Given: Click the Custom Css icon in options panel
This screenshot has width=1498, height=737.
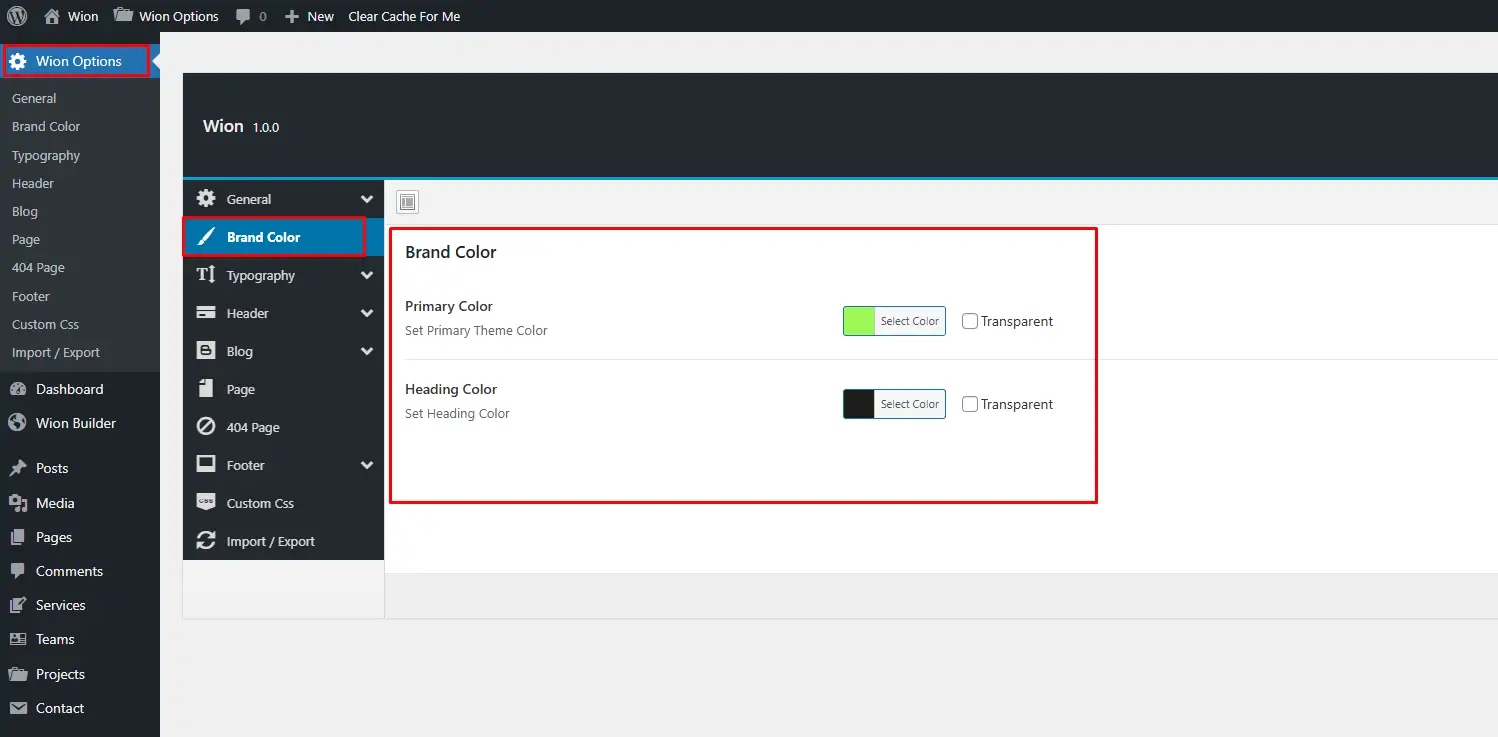Looking at the screenshot, I should [x=206, y=503].
